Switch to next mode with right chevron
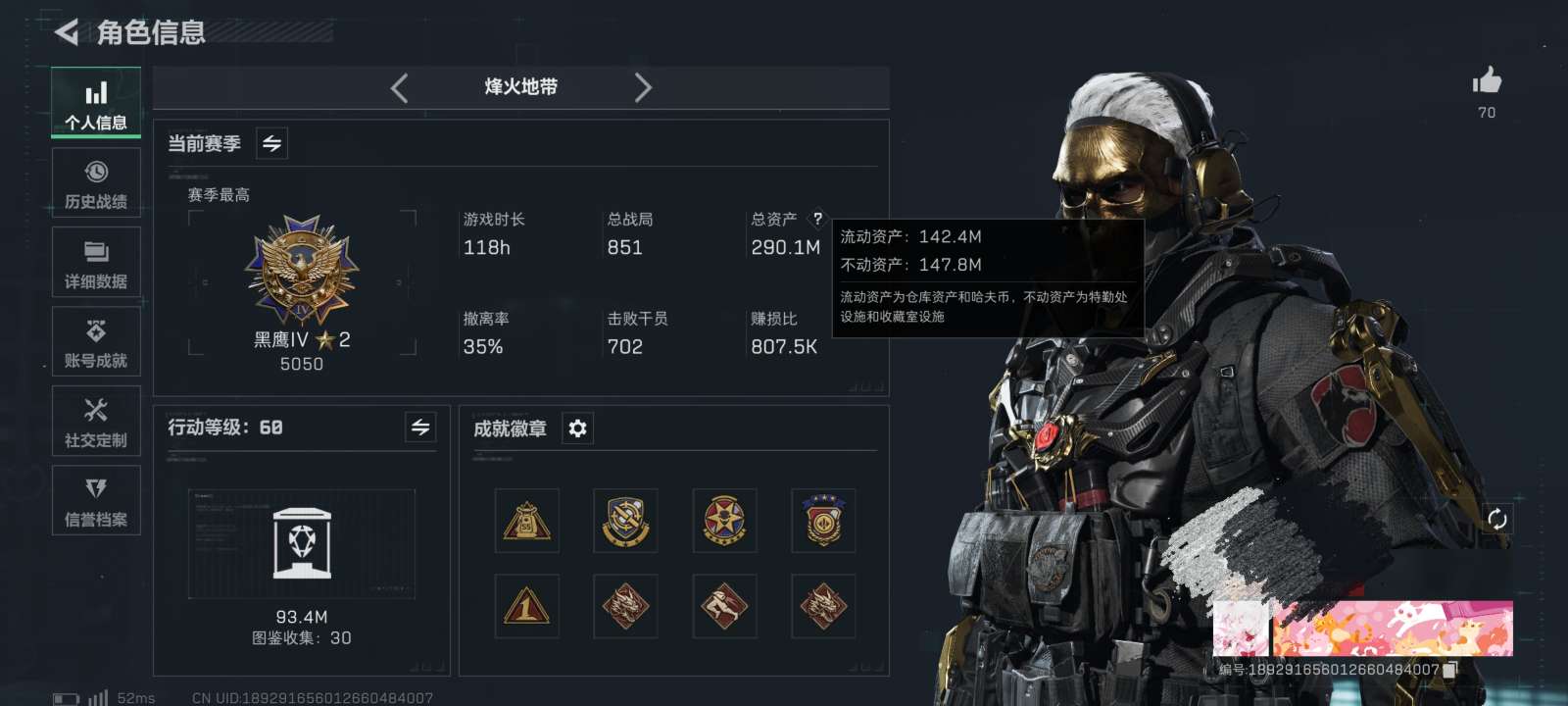The height and width of the screenshot is (706, 1568). (643, 88)
